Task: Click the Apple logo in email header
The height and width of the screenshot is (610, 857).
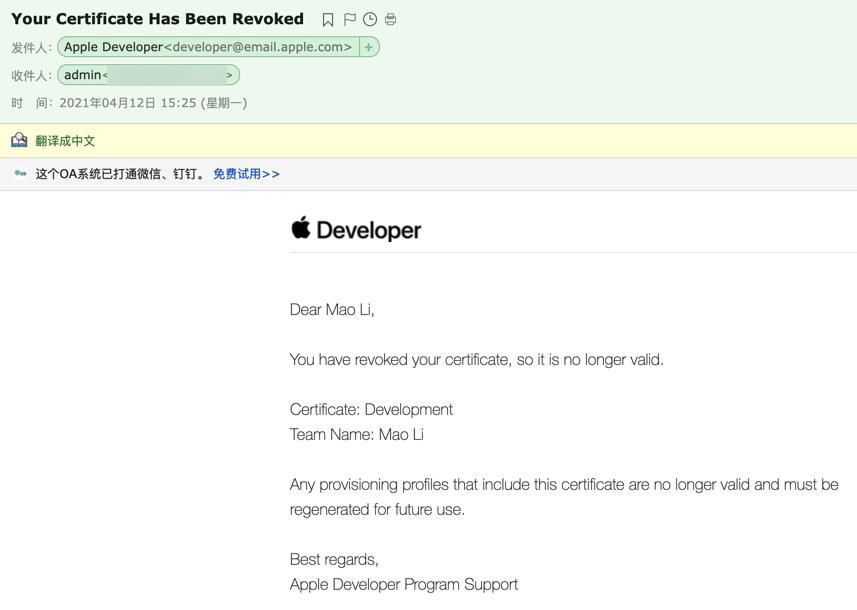Action: 301,228
